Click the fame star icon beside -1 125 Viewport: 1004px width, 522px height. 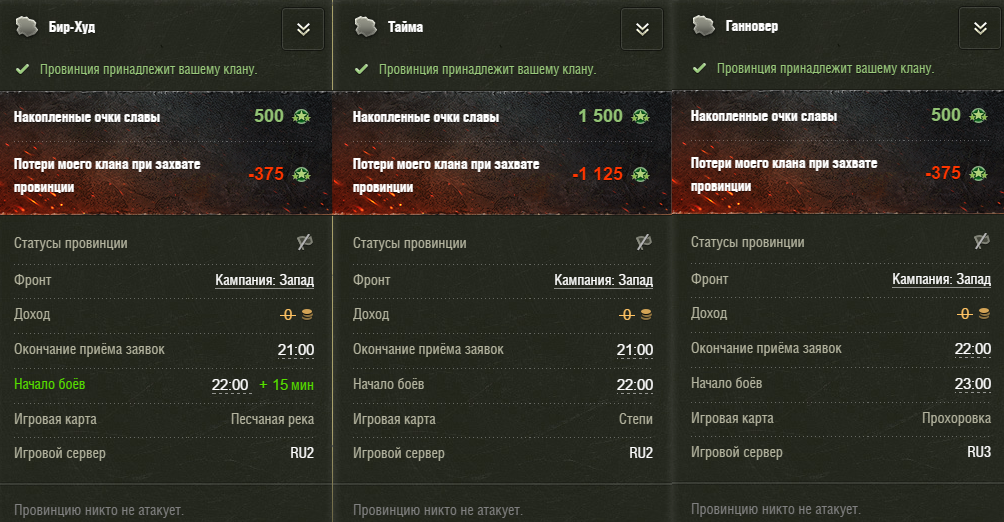[640, 174]
